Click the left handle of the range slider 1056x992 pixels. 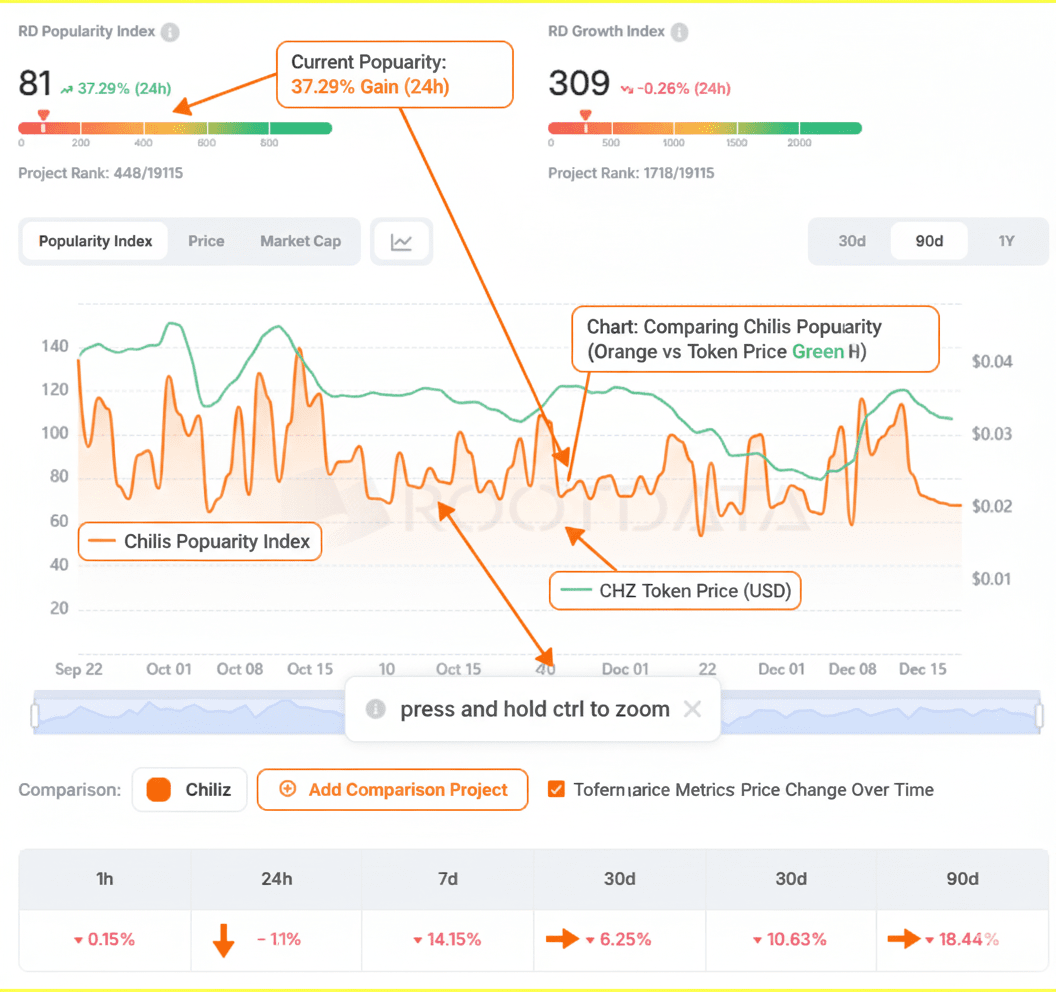pos(36,715)
